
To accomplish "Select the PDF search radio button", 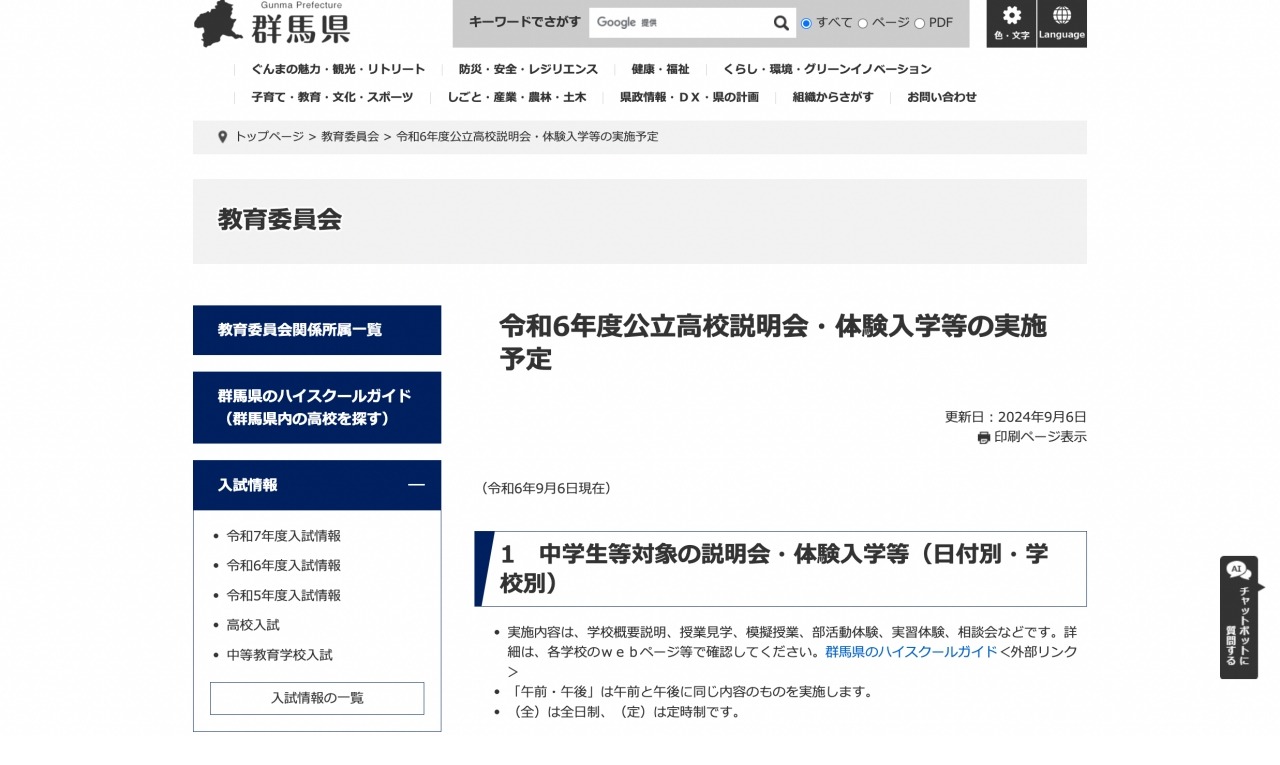I will point(919,23).
